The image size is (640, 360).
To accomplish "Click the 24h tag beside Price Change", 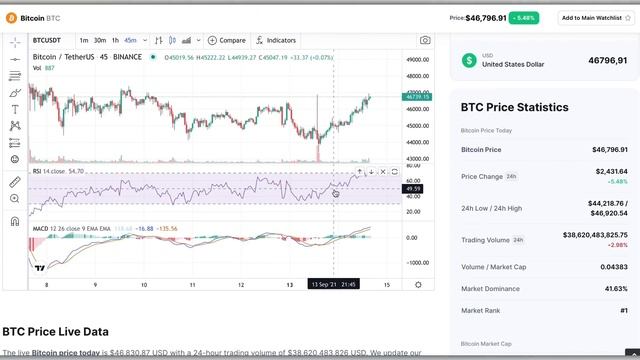I will point(511,177).
